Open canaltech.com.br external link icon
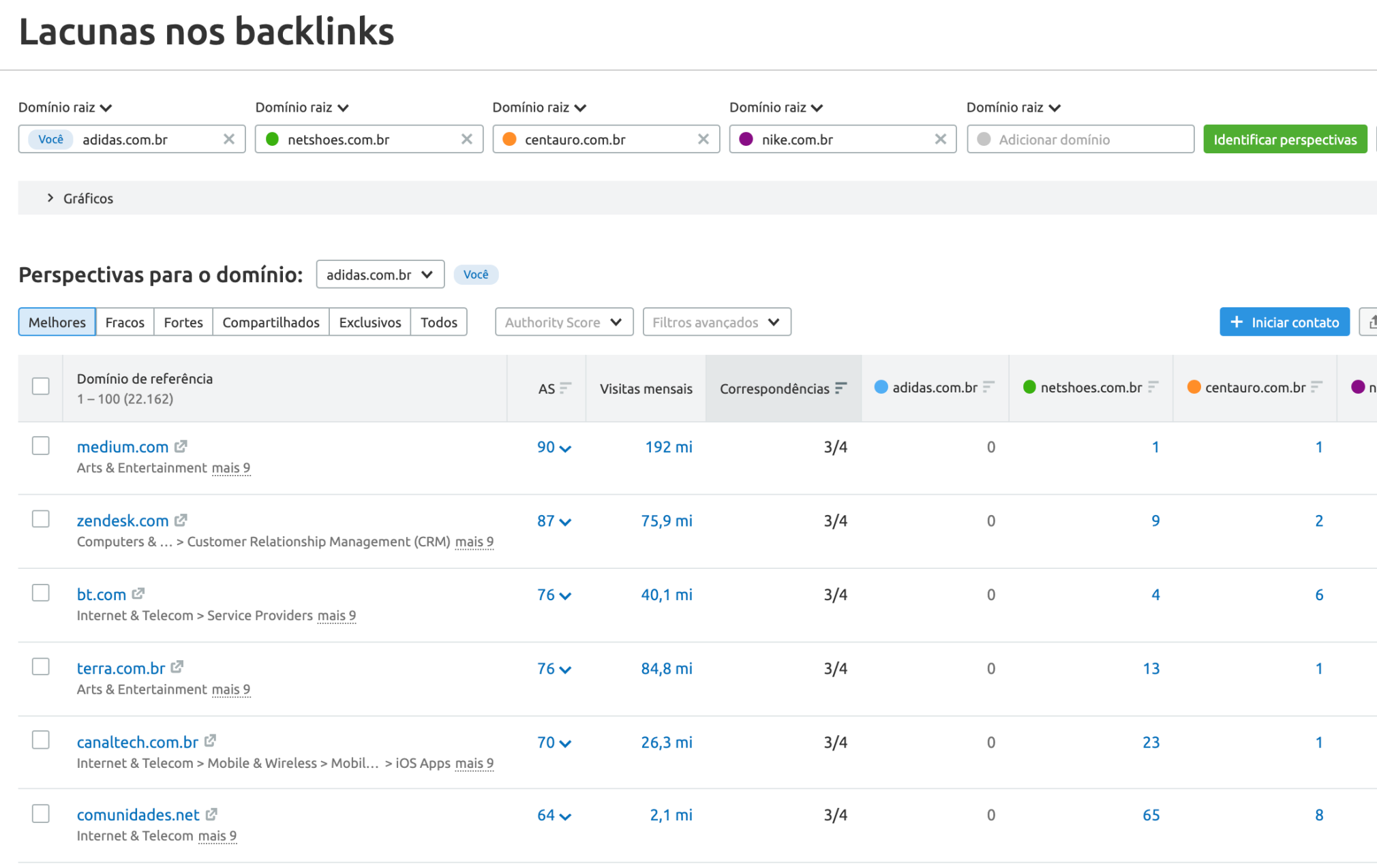The height and width of the screenshot is (868, 1377). [211, 741]
